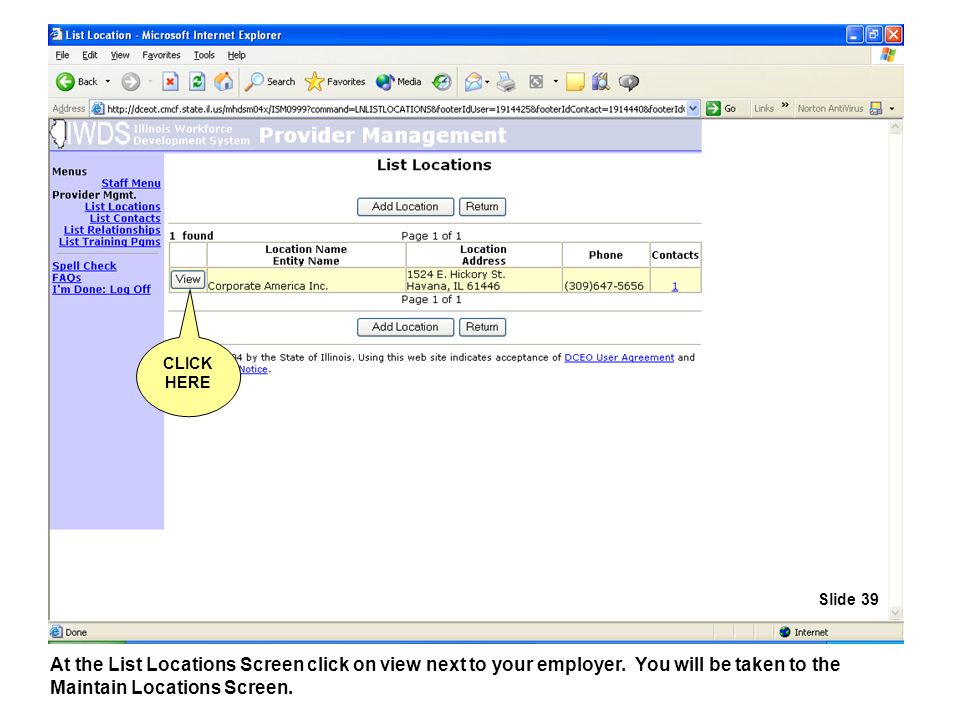Viewport: 960px width, 720px height.
Task: Click the phone number (309)647-5656
Action: click(604, 286)
